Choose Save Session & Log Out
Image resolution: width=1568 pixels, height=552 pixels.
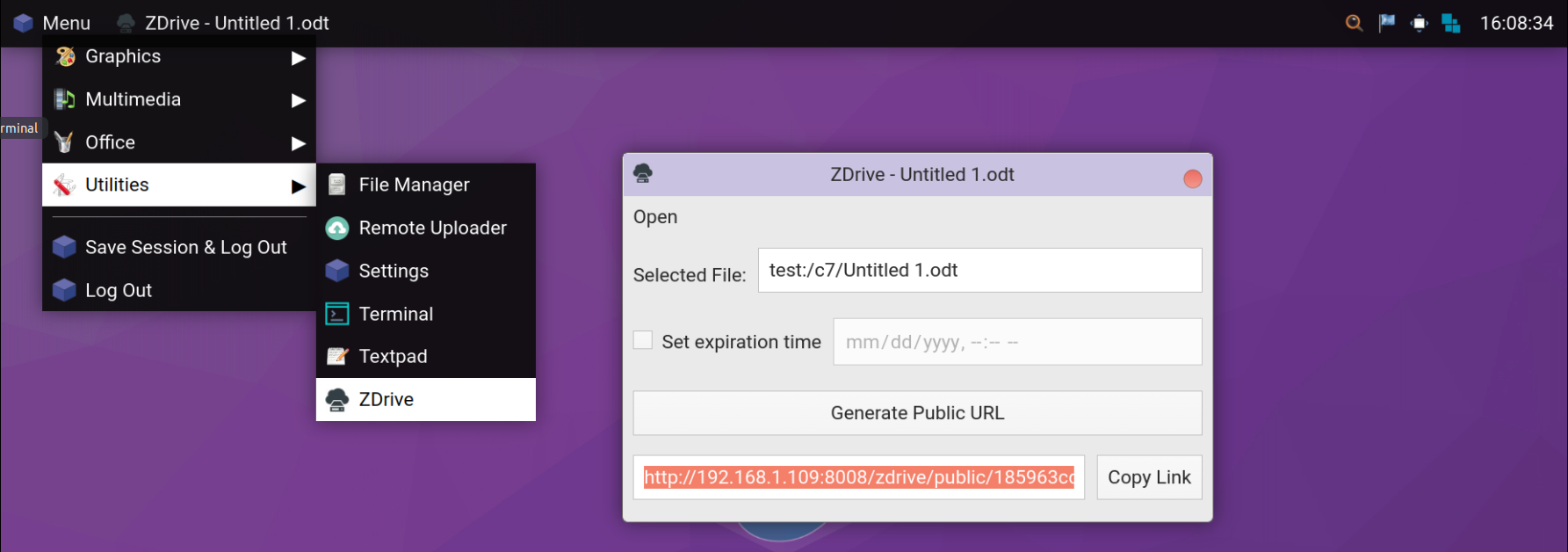coord(185,247)
